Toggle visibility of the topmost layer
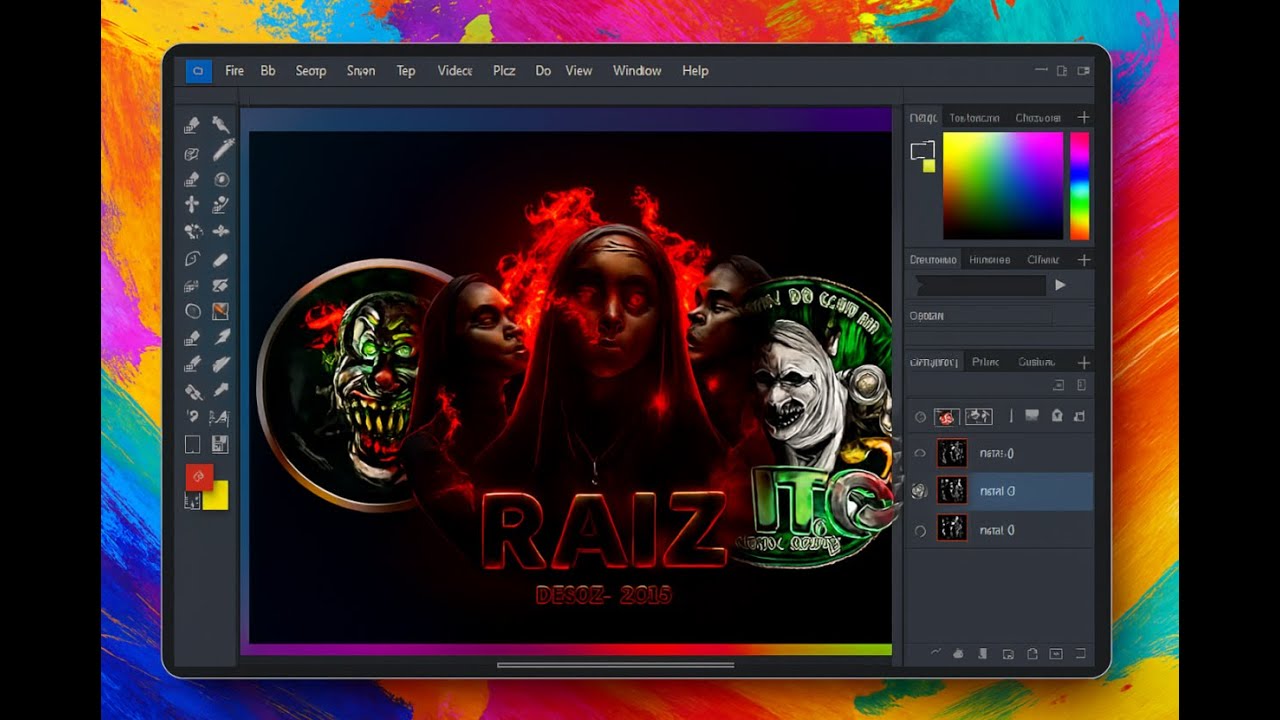Screen dimensions: 1280x720 920,453
